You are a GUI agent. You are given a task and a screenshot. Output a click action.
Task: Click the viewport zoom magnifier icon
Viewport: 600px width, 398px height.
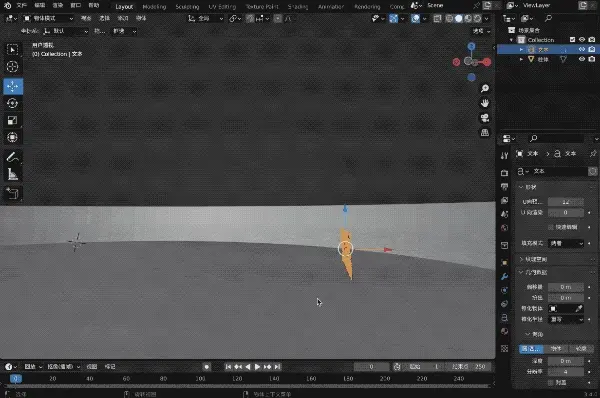tap(485, 89)
